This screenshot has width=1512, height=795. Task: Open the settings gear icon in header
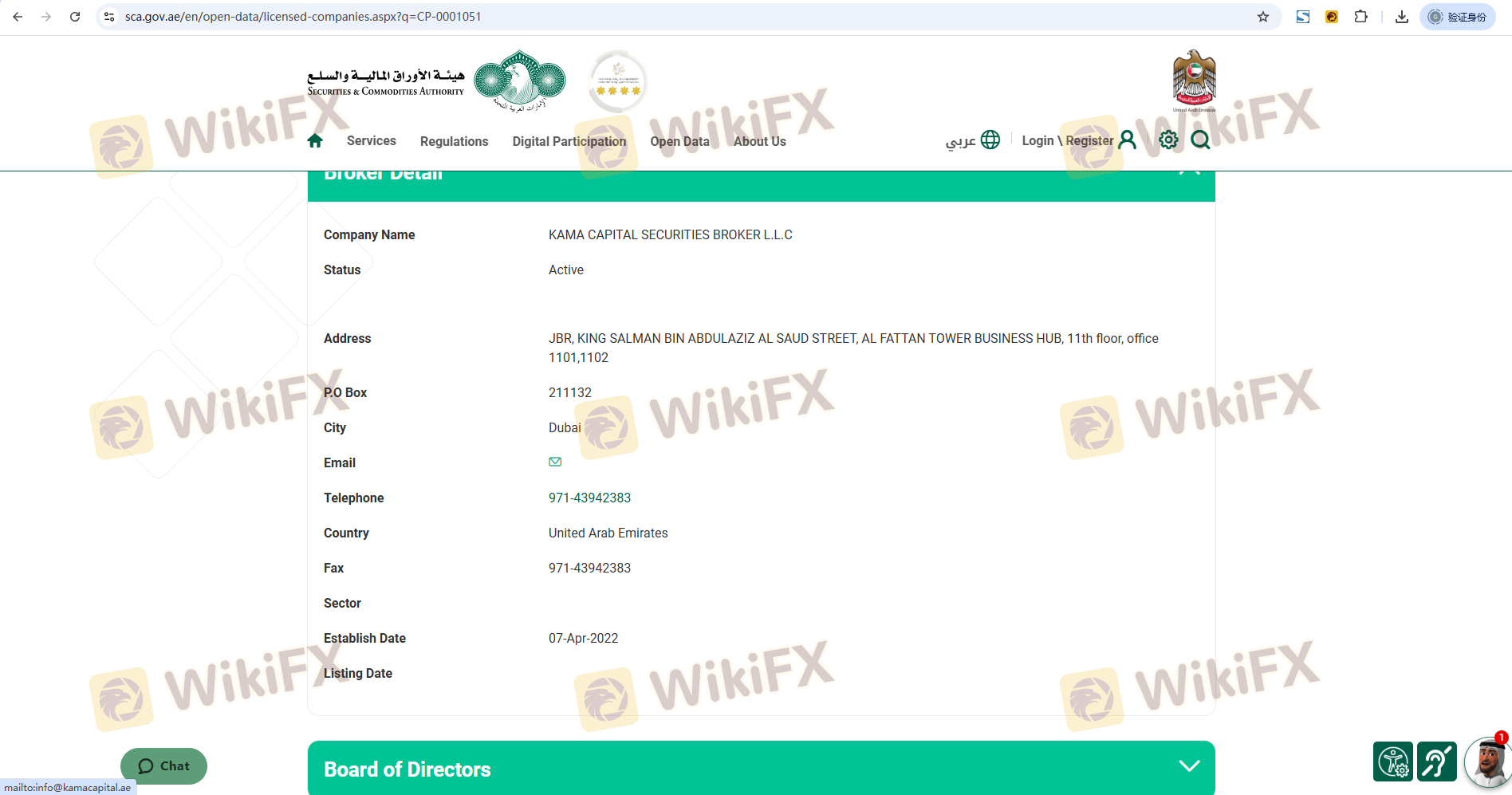pyautogui.click(x=1168, y=140)
